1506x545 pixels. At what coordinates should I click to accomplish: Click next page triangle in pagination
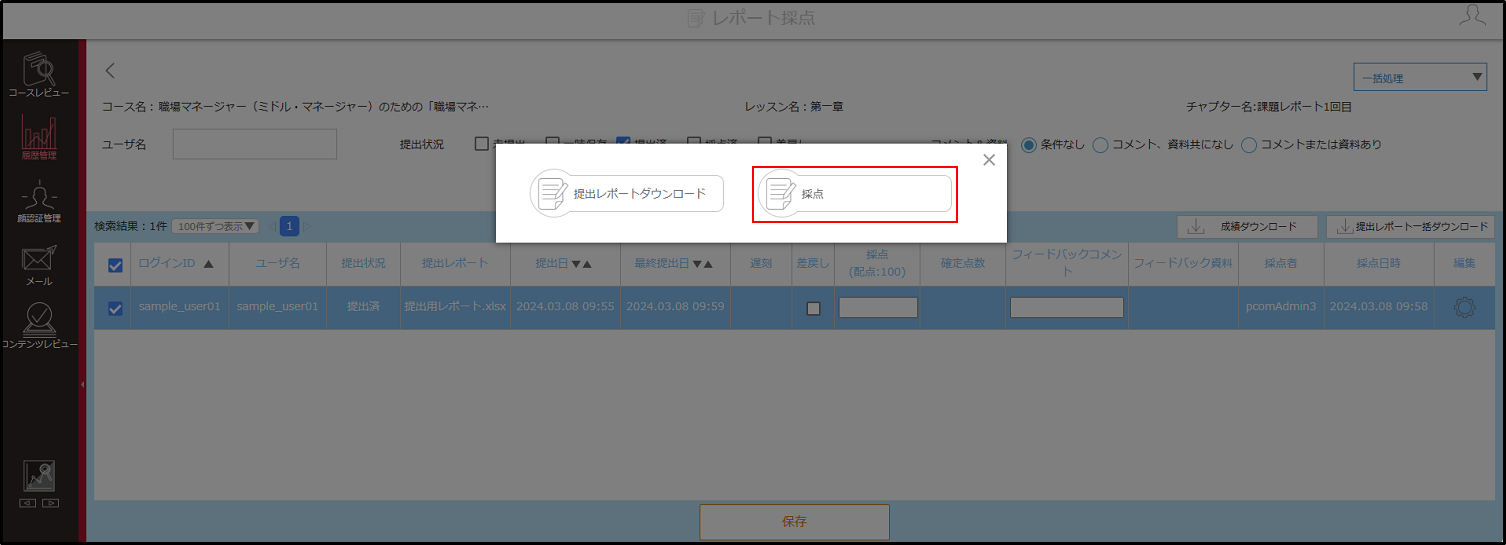[x=306, y=227]
